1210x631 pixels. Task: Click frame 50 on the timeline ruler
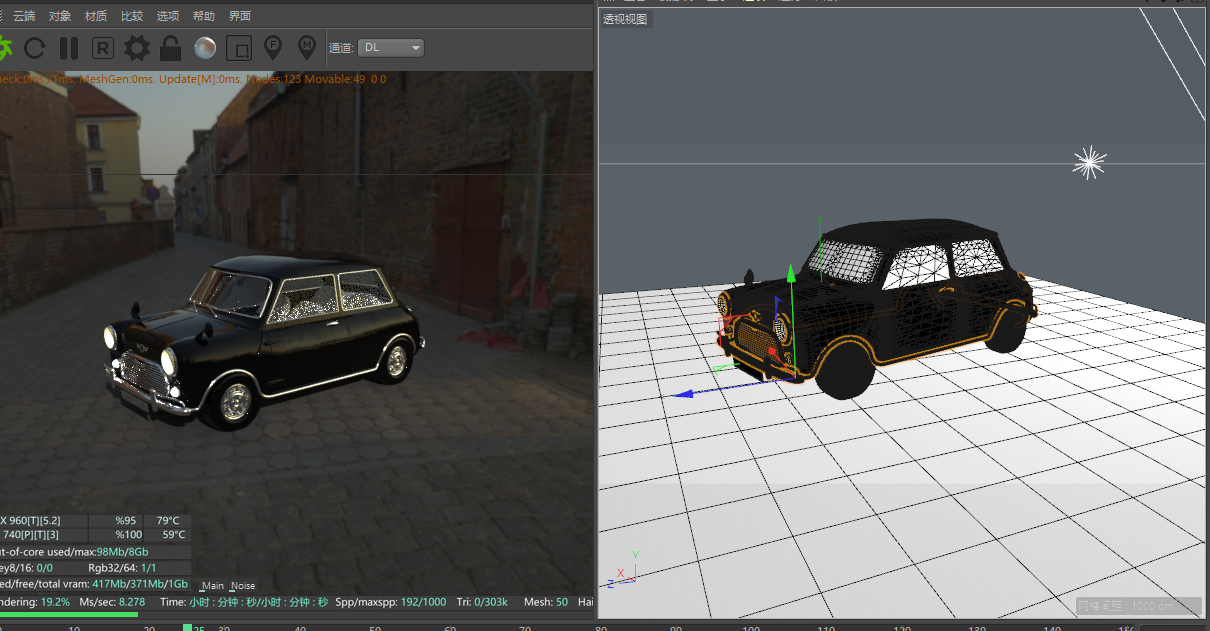click(375, 629)
